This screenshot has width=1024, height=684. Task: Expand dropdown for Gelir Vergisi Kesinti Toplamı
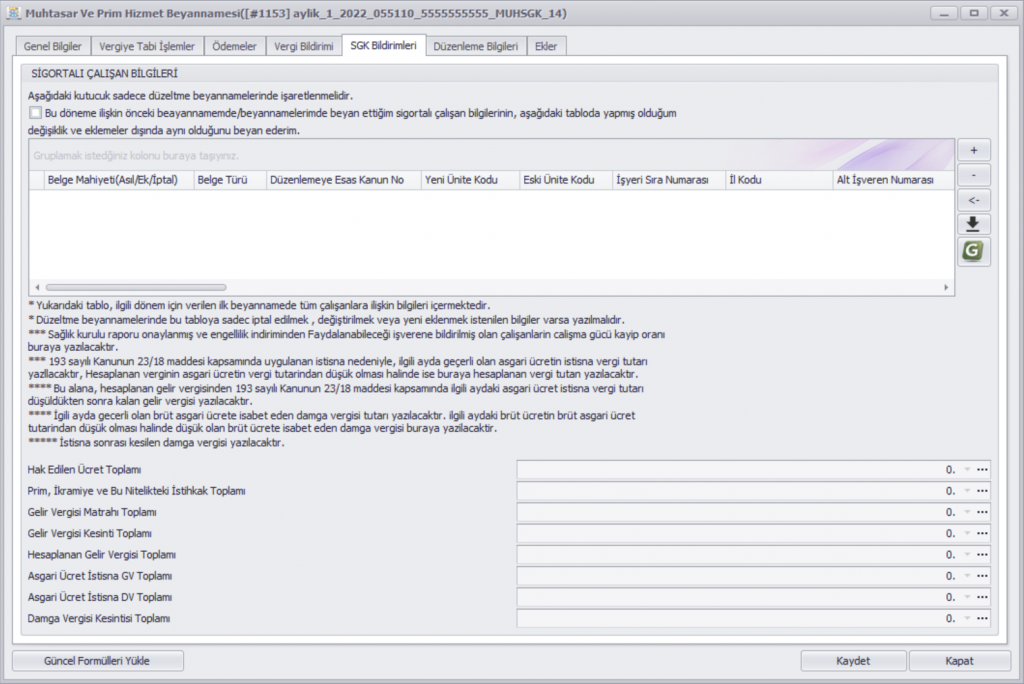pos(967,534)
